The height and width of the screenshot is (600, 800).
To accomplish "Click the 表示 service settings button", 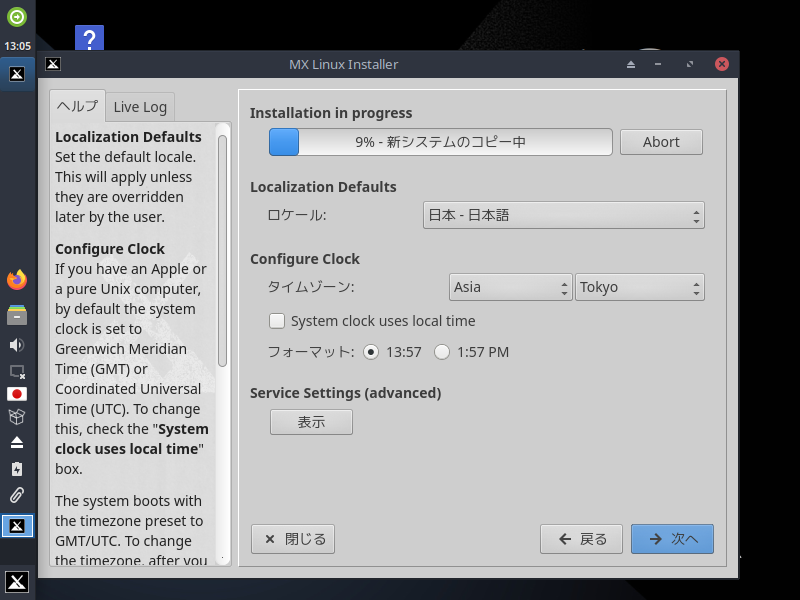I will coord(311,422).
